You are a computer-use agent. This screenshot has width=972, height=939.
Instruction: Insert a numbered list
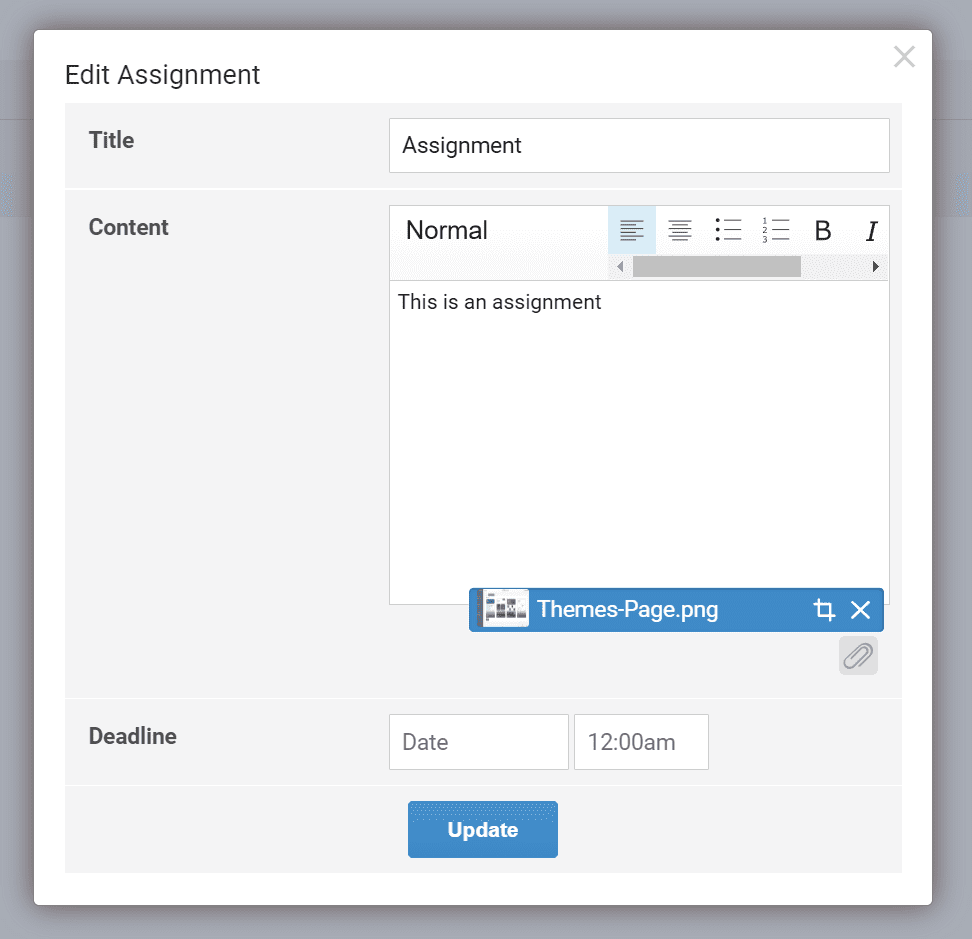pyautogui.click(x=775, y=230)
